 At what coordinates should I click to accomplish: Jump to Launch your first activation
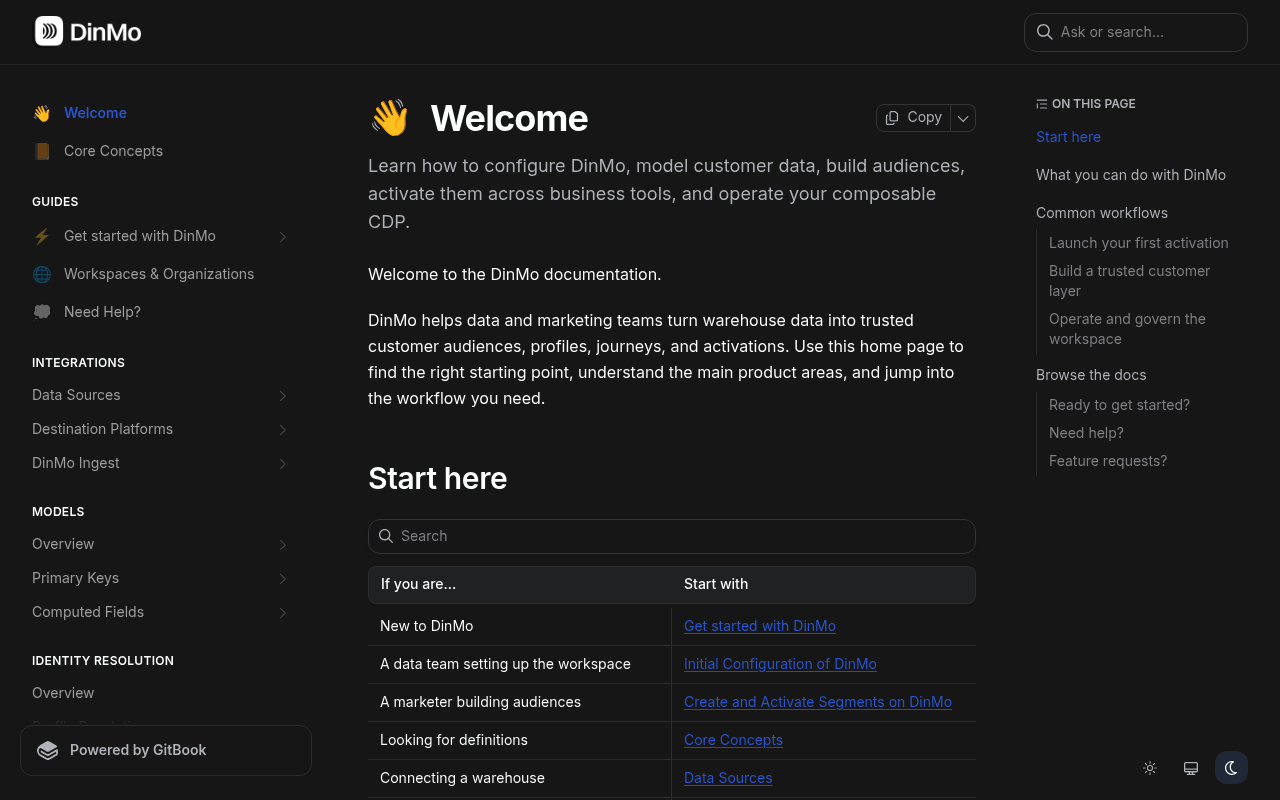1139,243
